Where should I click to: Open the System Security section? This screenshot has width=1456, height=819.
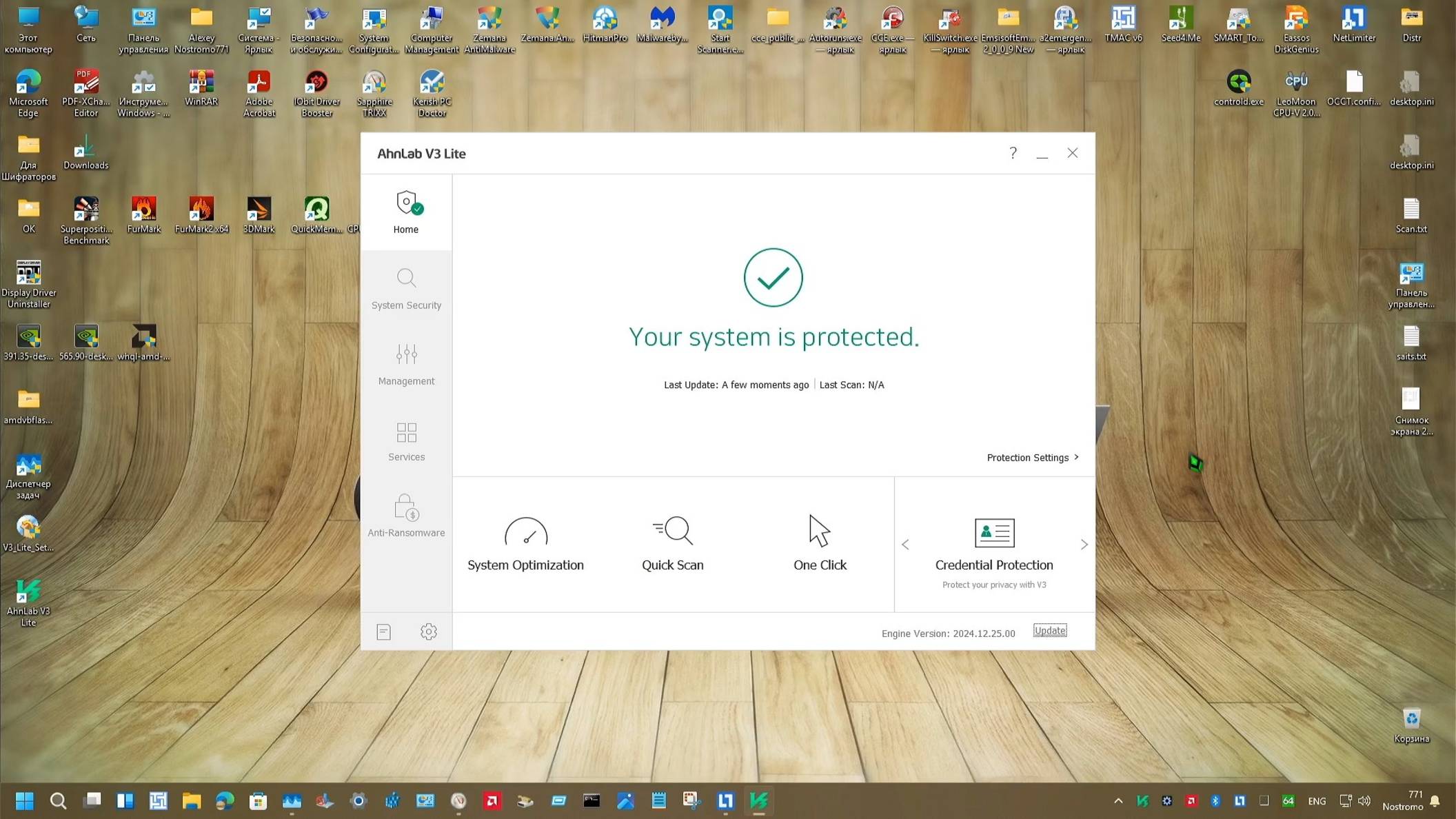(406, 288)
